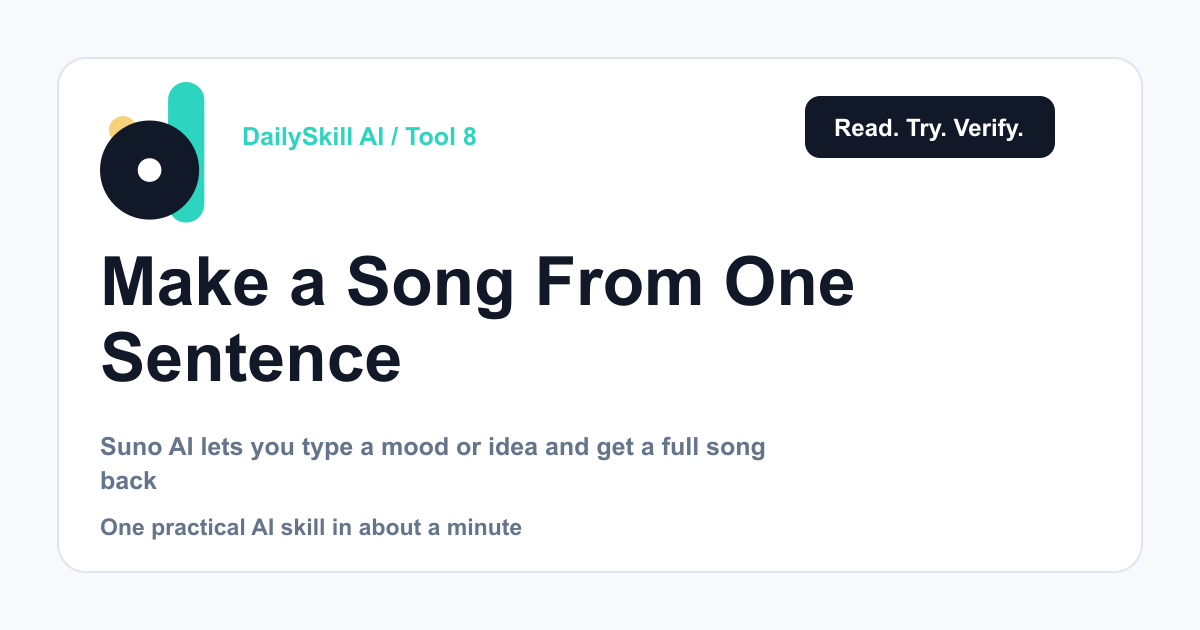Viewport: 1200px width, 630px height.
Task: Click the DailySkill dark disc logo
Action: click(149, 170)
